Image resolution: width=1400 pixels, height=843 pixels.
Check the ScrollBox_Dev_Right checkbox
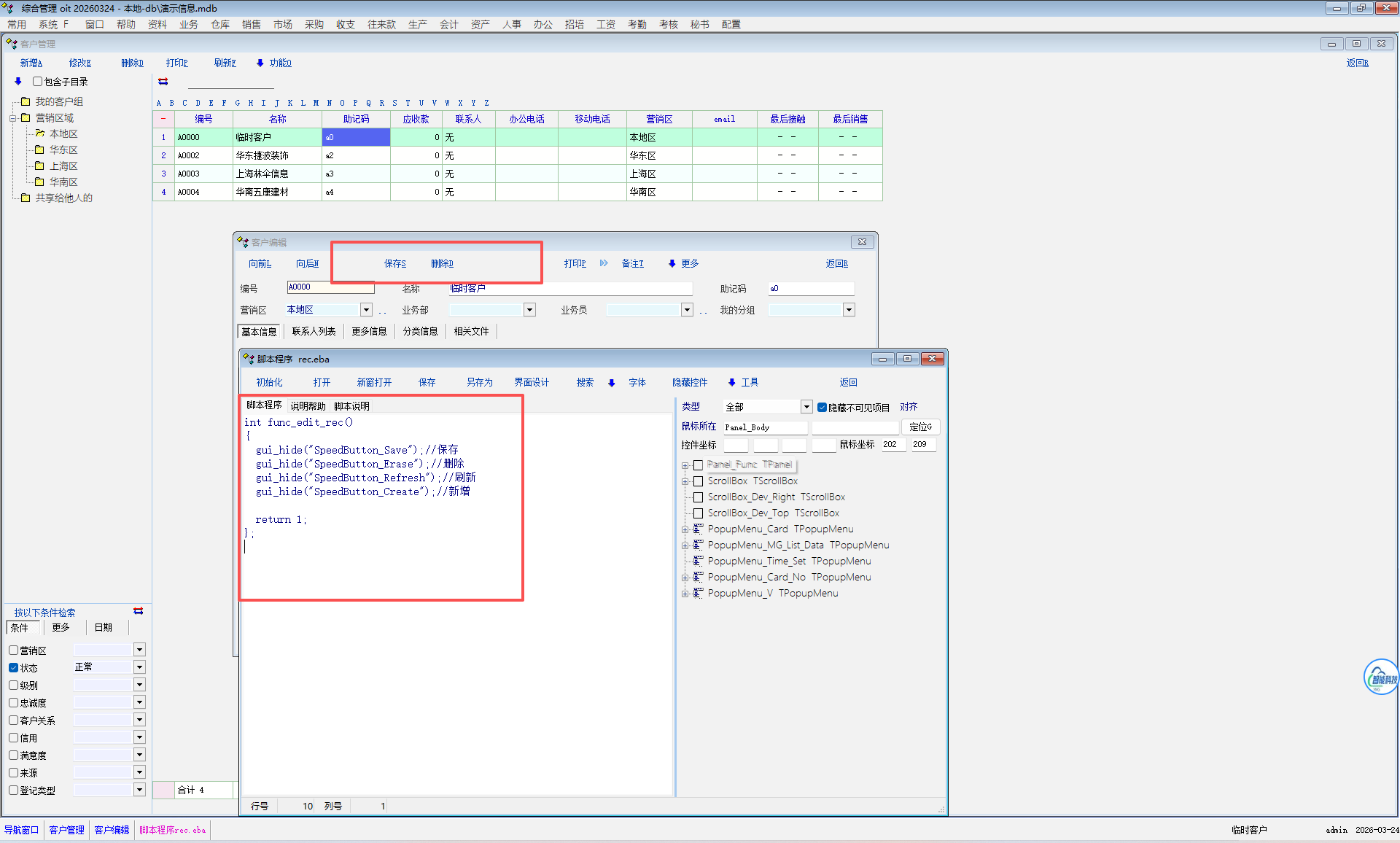(x=698, y=497)
